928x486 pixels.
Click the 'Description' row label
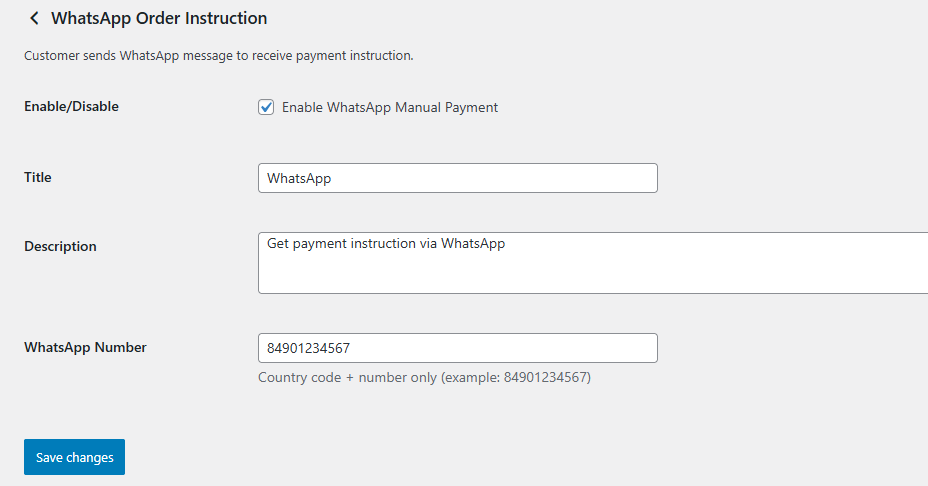pos(60,246)
